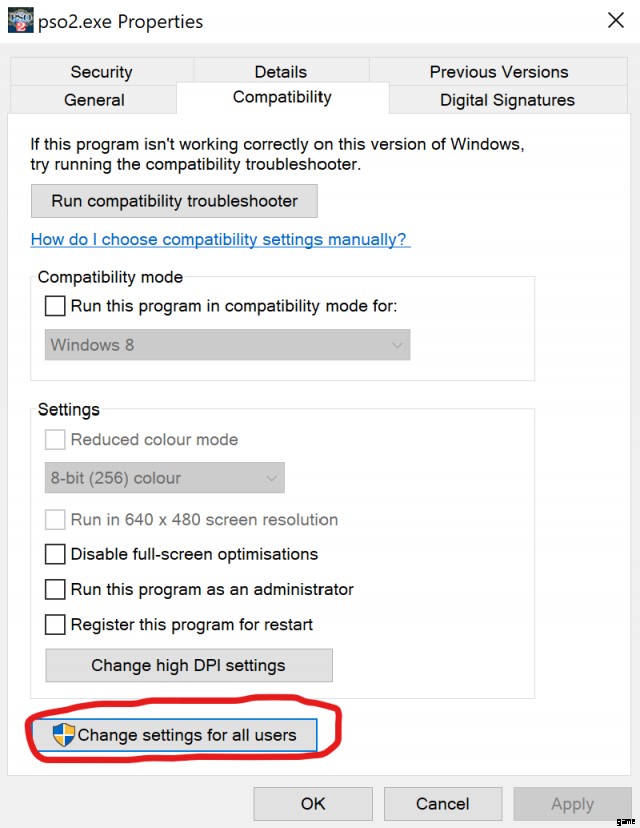
Task: Open the Windows 8 compatibility dropdown
Action: 228,345
